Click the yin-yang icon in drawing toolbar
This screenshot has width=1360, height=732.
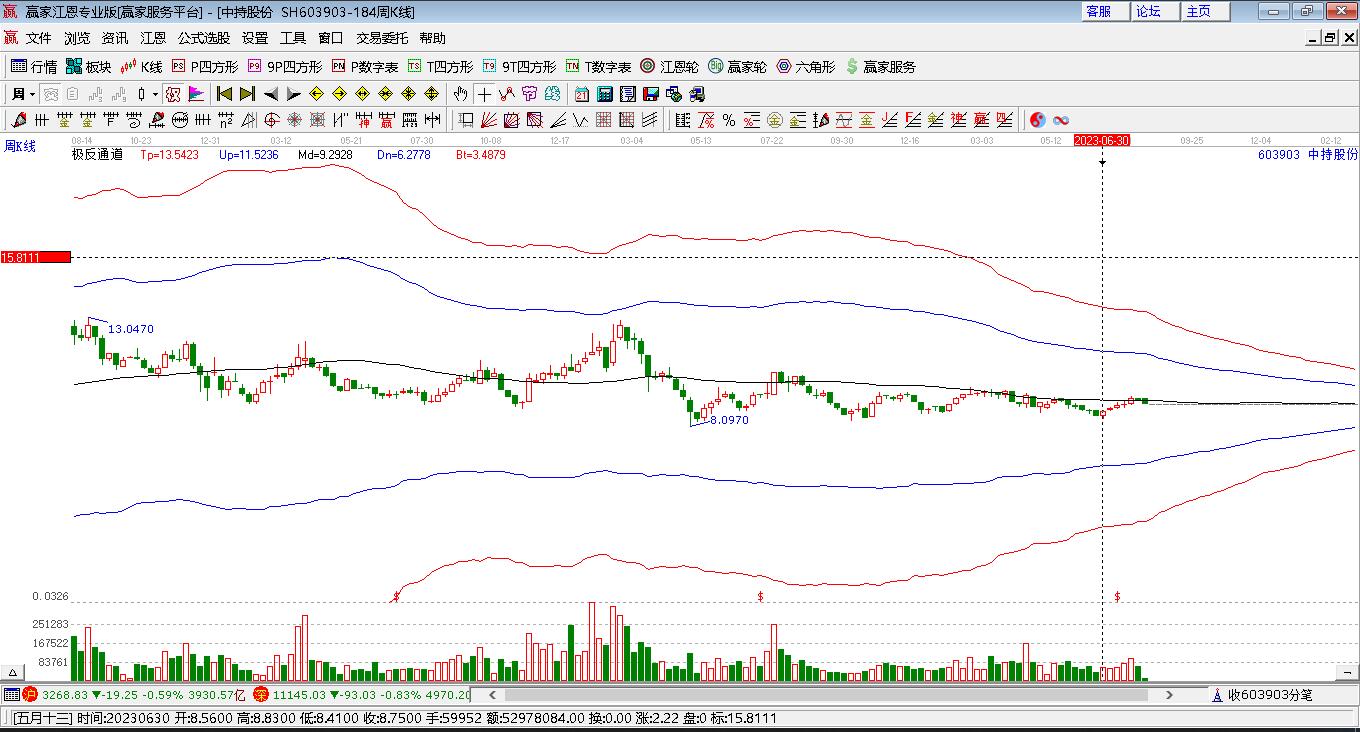(x=1037, y=120)
